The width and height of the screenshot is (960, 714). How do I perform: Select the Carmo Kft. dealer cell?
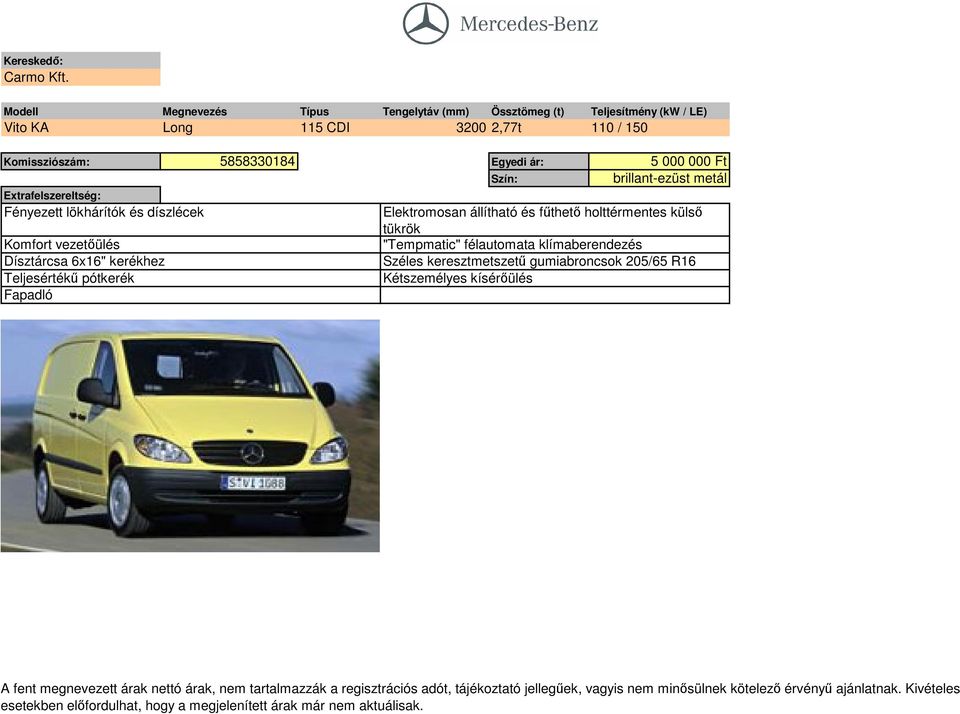pyautogui.click(x=80, y=77)
